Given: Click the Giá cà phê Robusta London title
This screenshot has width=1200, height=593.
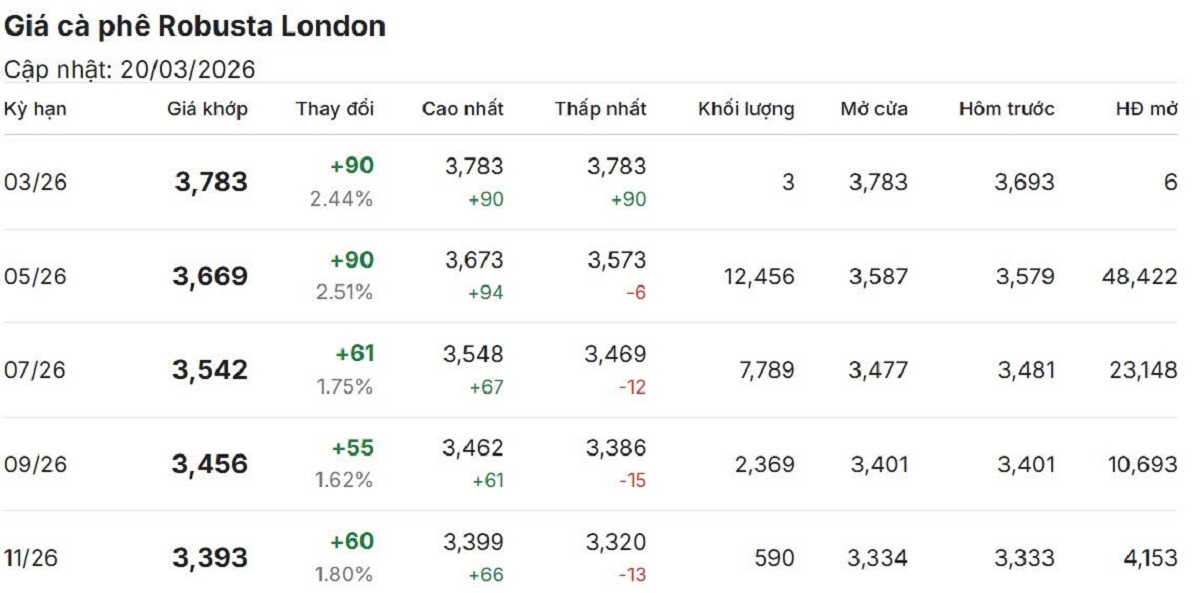Looking at the screenshot, I should click(195, 27).
